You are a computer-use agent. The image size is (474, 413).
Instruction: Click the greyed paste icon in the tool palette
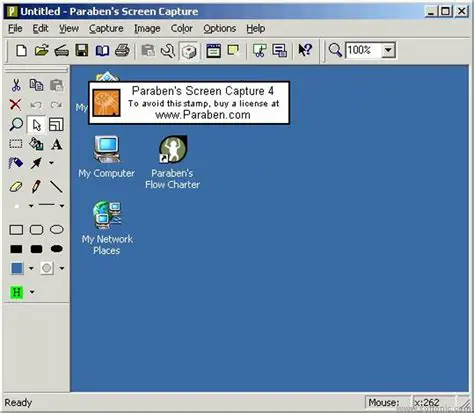pyautogui.click(x=57, y=85)
